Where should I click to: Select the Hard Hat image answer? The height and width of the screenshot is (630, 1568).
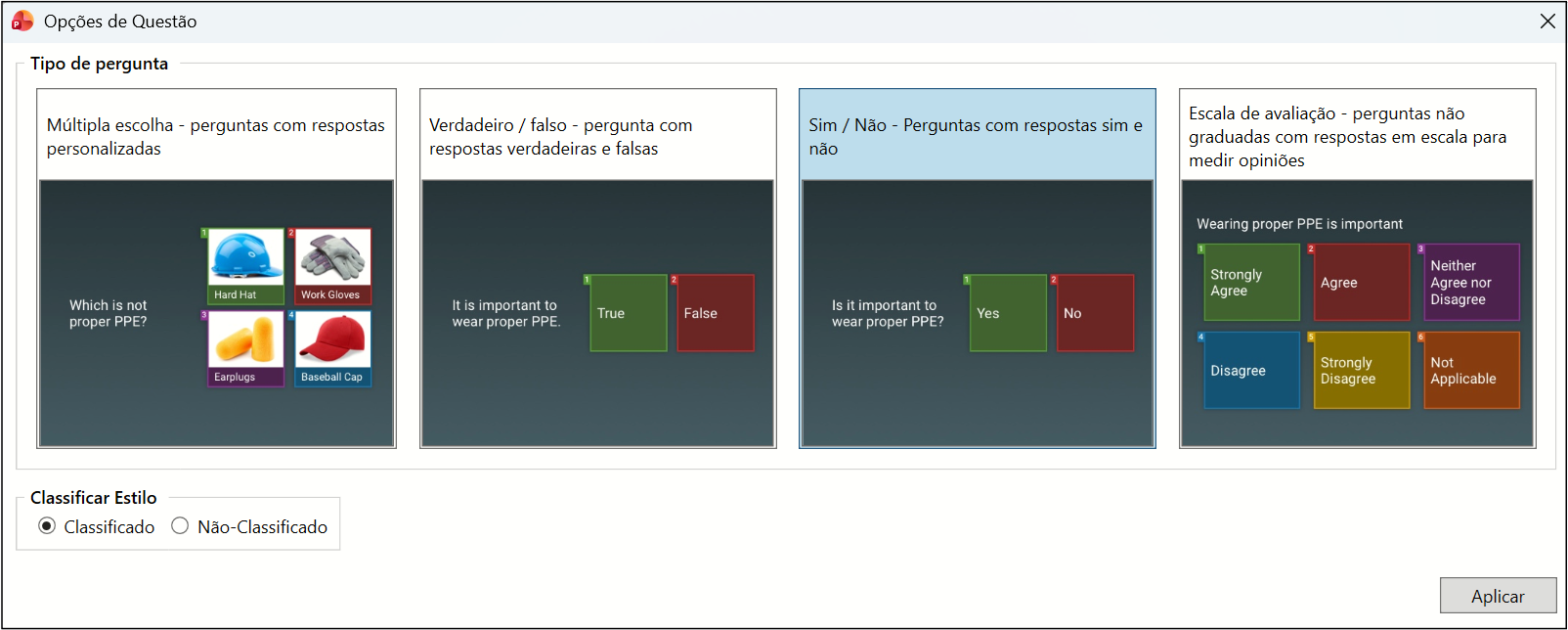(245, 266)
